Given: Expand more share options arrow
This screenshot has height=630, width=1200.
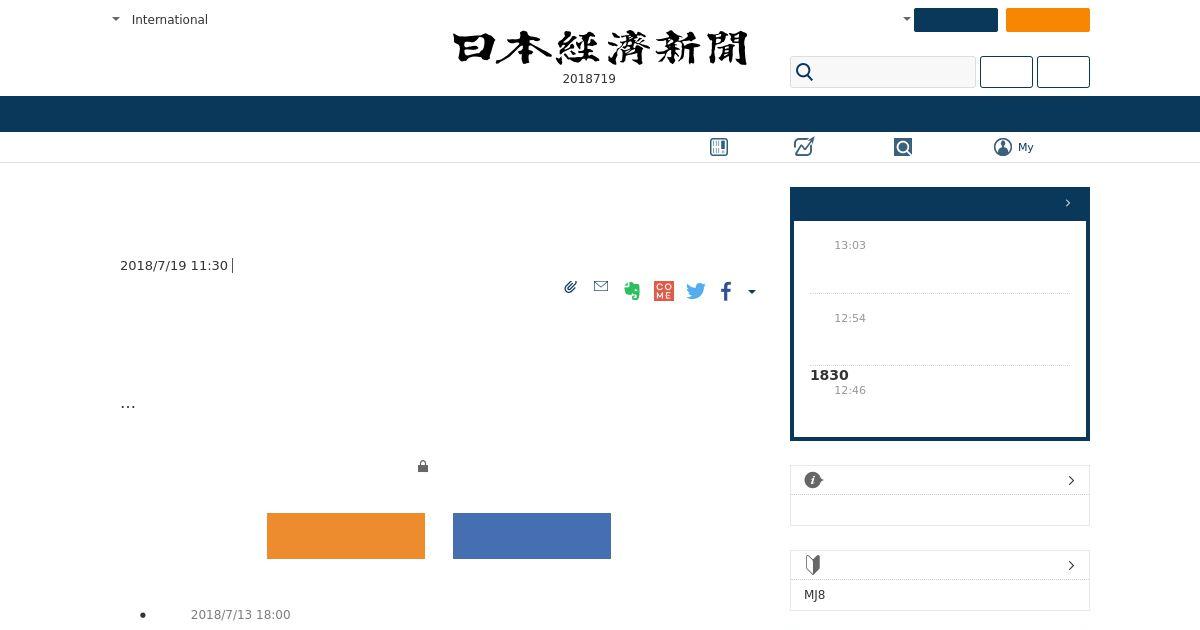Looking at the screenshot, I should coord(752,292).
